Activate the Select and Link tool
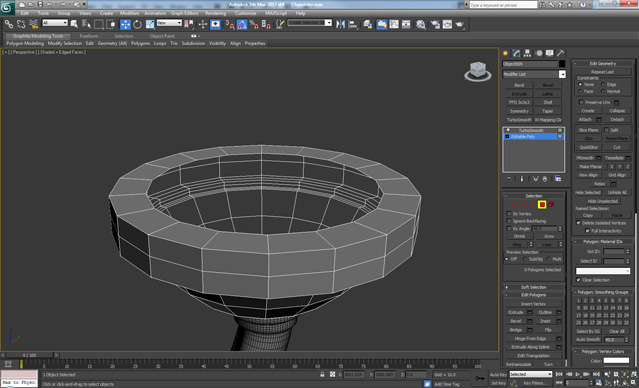The image size is (639, 388). click(9, 24)
